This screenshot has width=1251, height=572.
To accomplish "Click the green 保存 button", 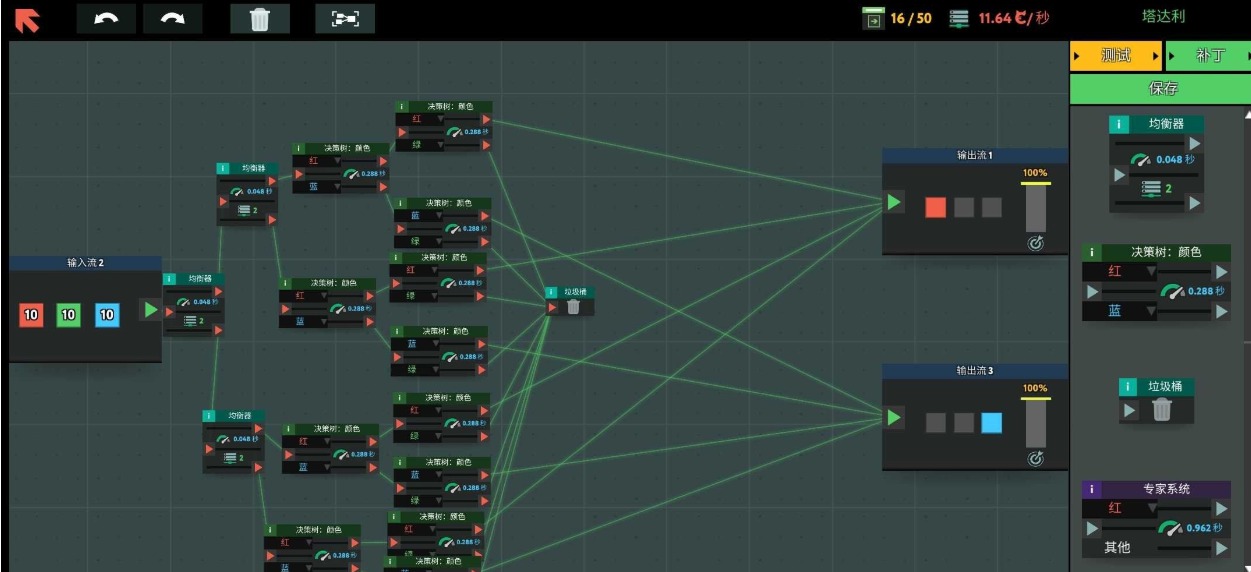I will pos(1163,88).
